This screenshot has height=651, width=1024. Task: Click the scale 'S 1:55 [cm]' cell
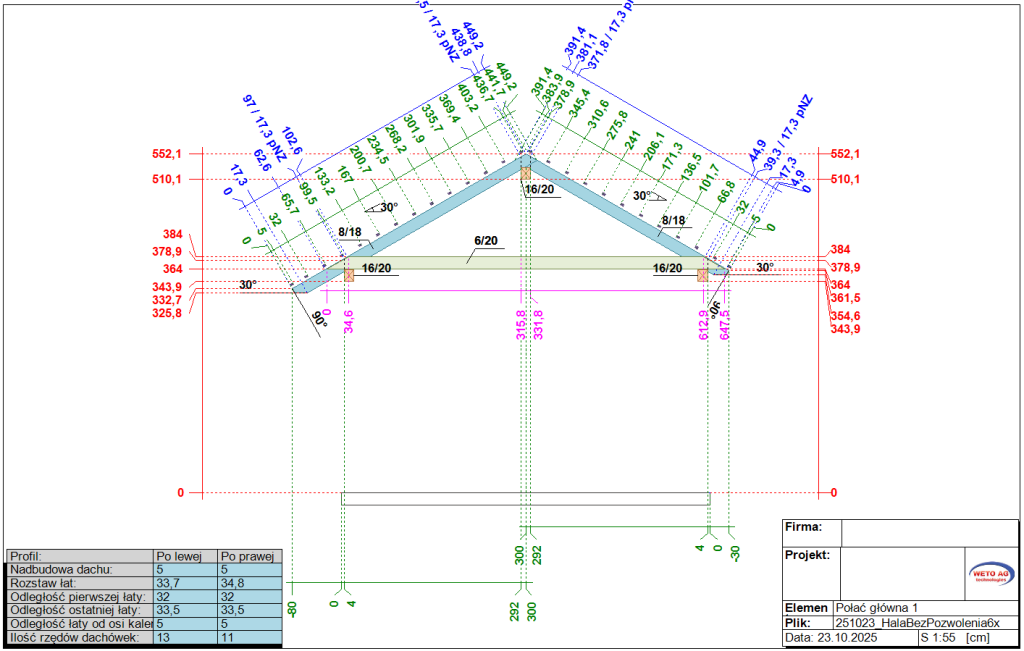coord(953,637)
